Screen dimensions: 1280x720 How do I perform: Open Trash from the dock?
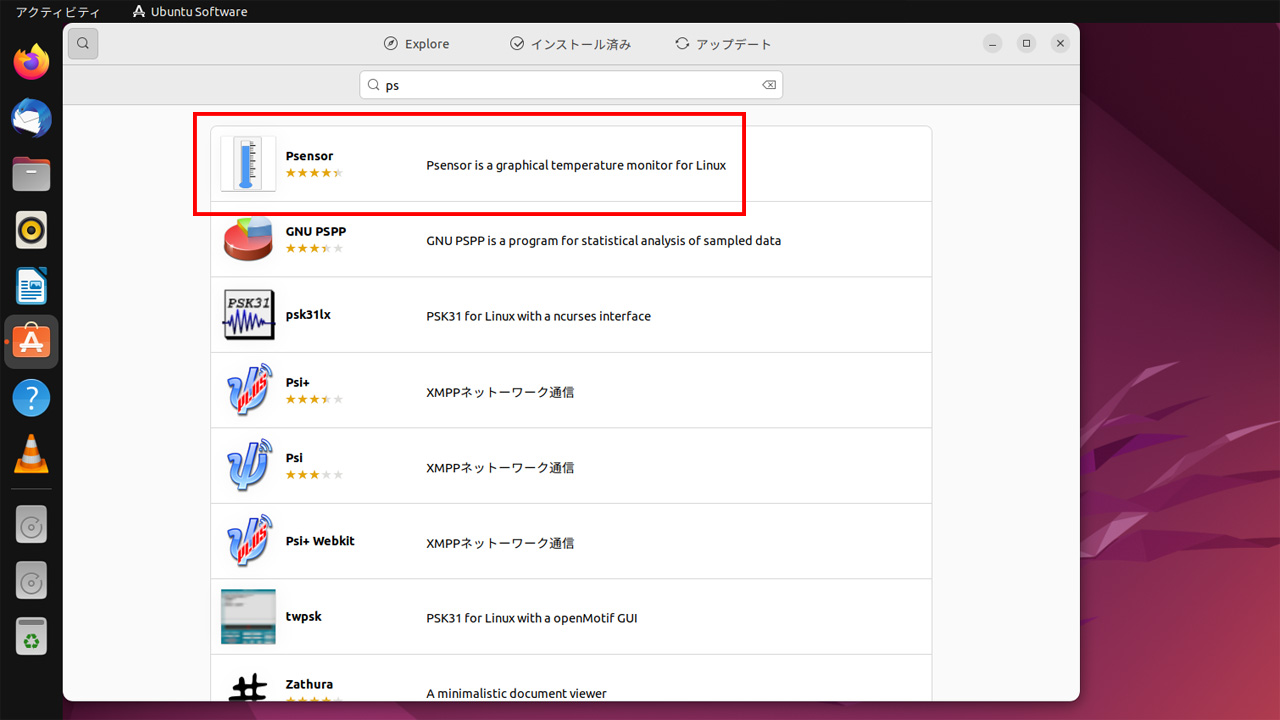pos(32,636)
